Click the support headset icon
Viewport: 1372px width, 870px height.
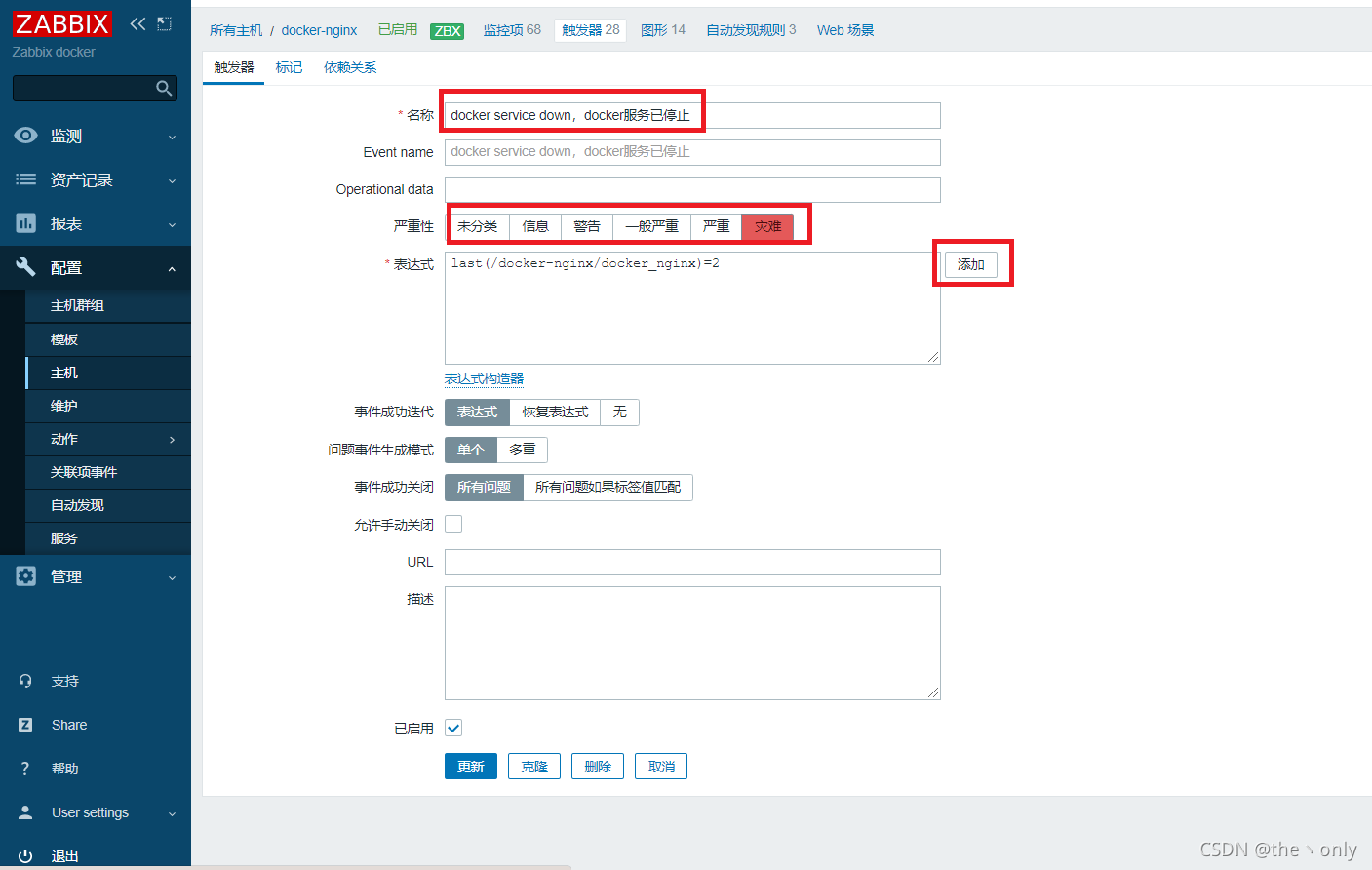25,681
